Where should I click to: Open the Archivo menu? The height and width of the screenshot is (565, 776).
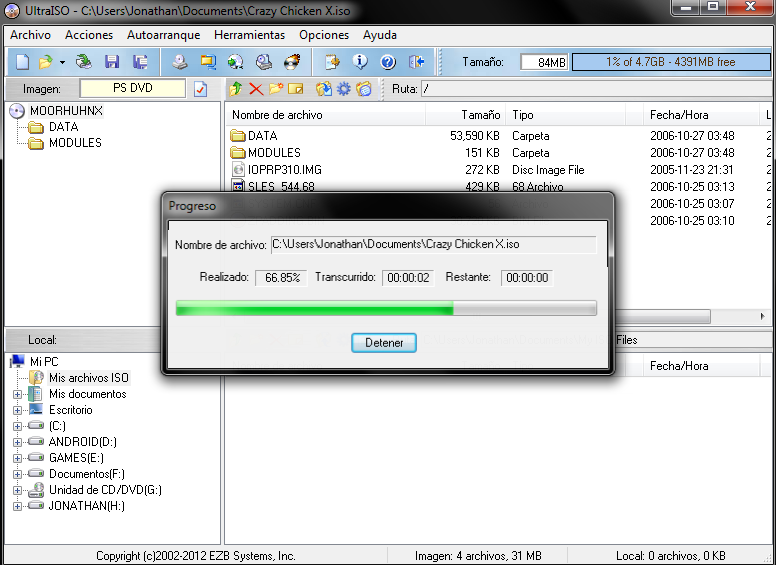tap(30, 35)
